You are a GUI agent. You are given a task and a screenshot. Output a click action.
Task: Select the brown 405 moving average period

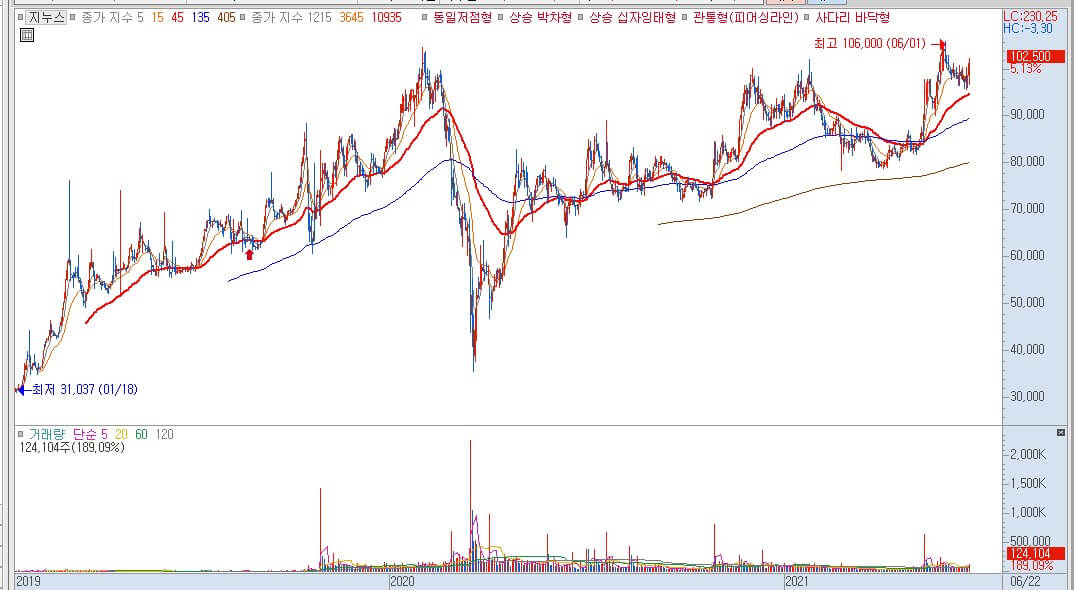[x=227, y=18]
